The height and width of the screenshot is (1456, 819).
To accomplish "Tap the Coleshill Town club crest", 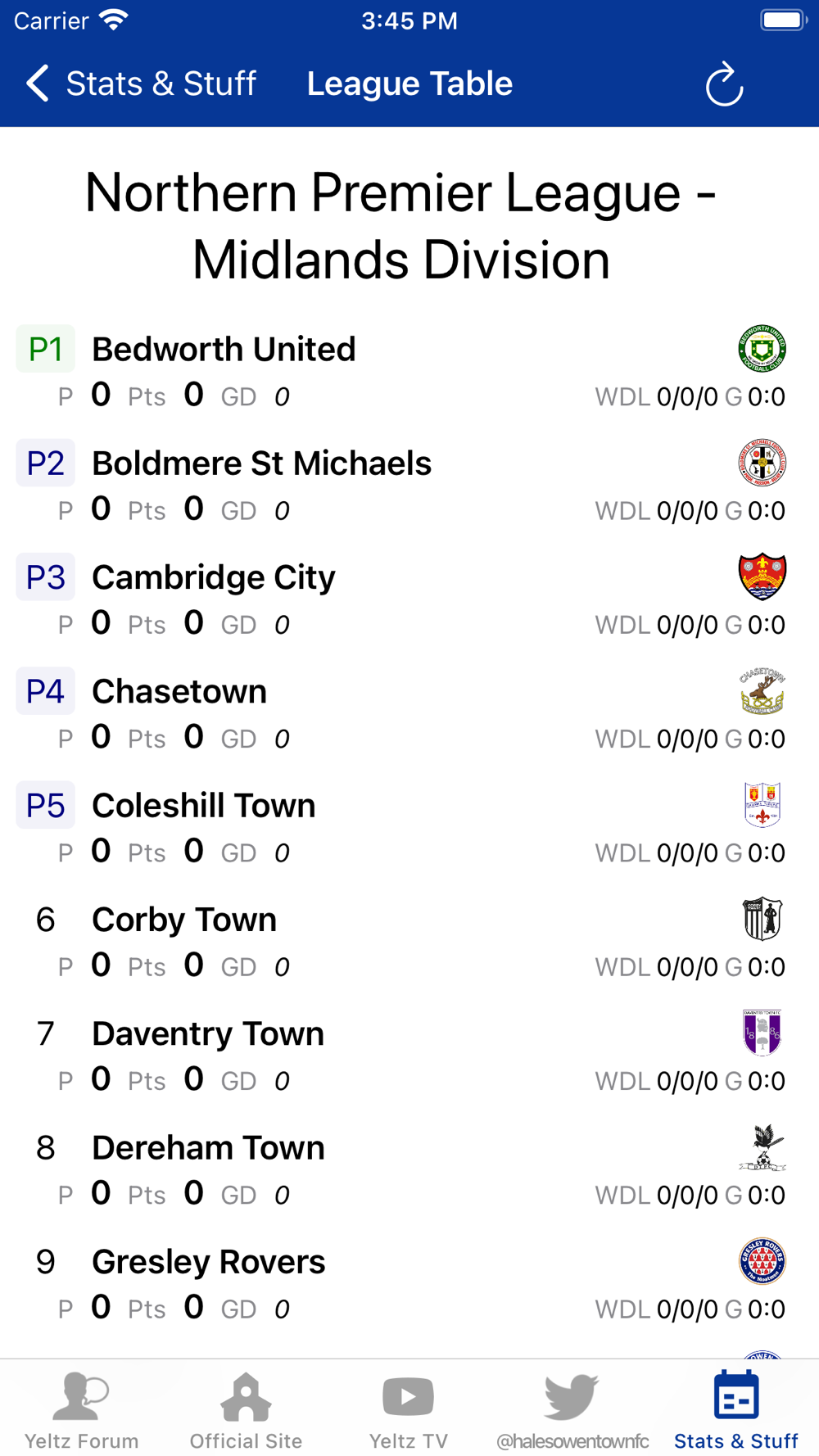I will (x=762, y=805).
